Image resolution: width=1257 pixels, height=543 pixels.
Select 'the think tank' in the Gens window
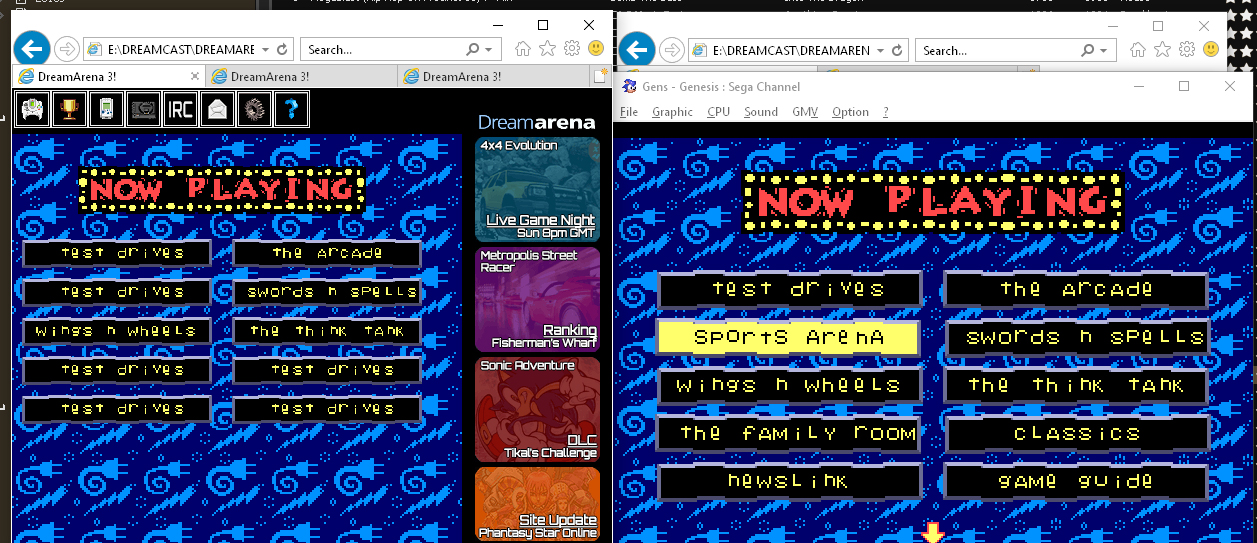click(x=1077, y=385)
